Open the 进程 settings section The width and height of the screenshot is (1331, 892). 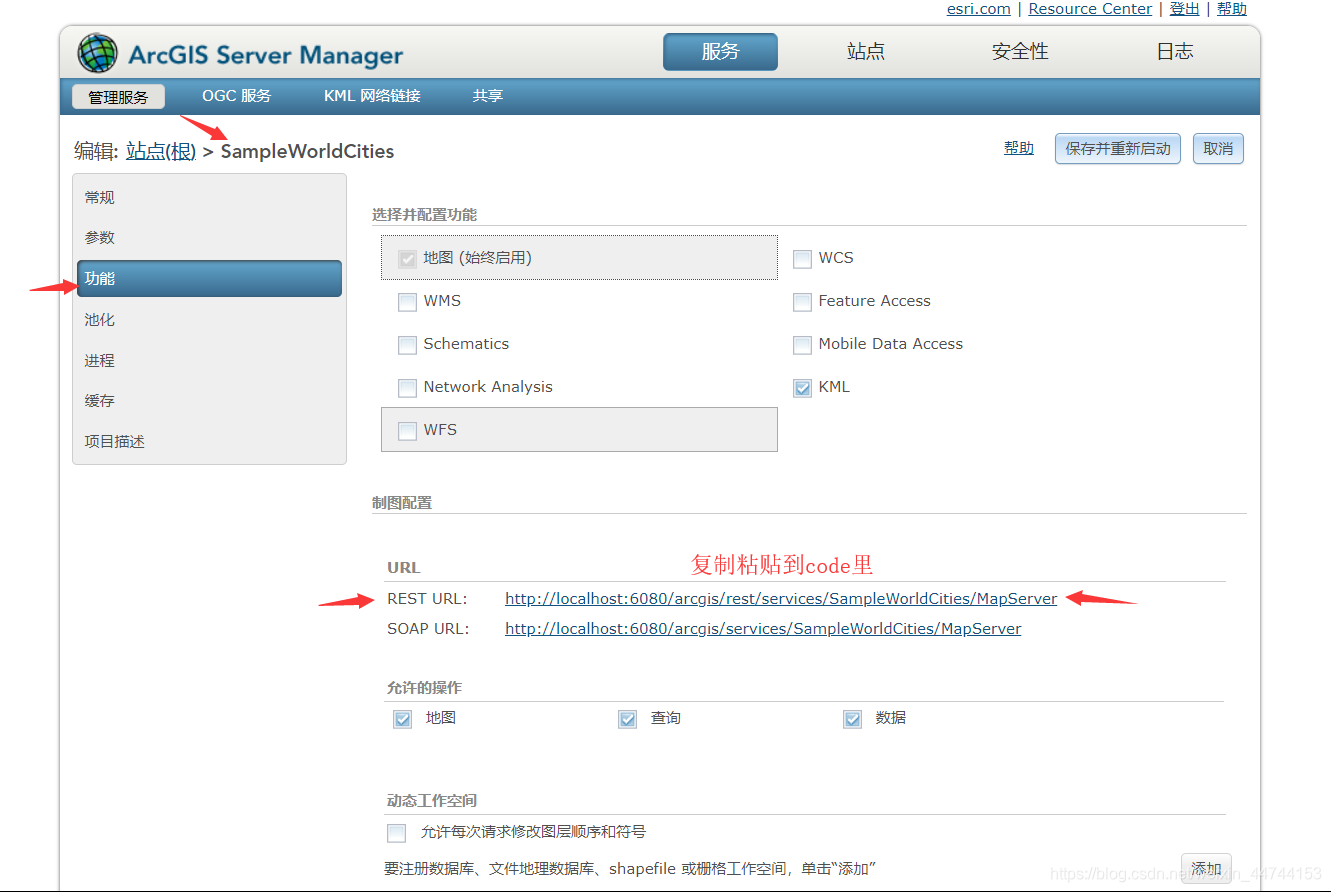pos(209,361)
